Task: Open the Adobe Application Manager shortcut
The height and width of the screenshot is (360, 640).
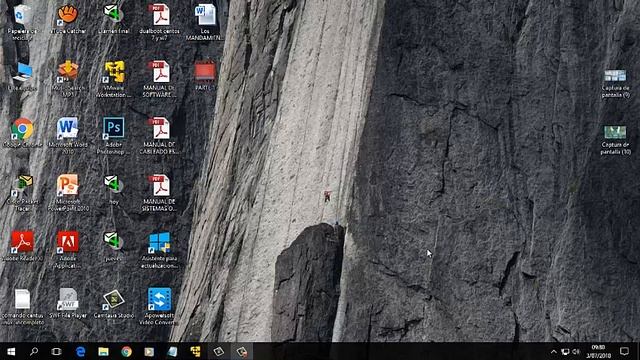Action: point(68,249)
